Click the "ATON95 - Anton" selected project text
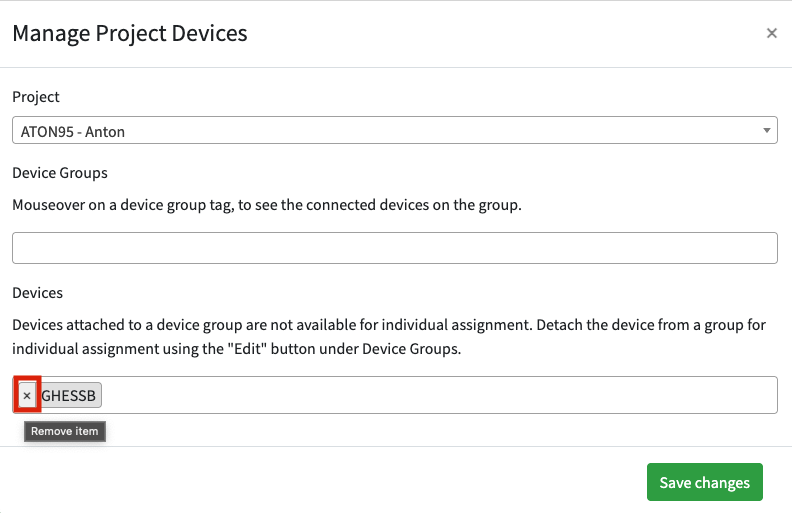Screen dimensions: 792x513 click(73, 131)
